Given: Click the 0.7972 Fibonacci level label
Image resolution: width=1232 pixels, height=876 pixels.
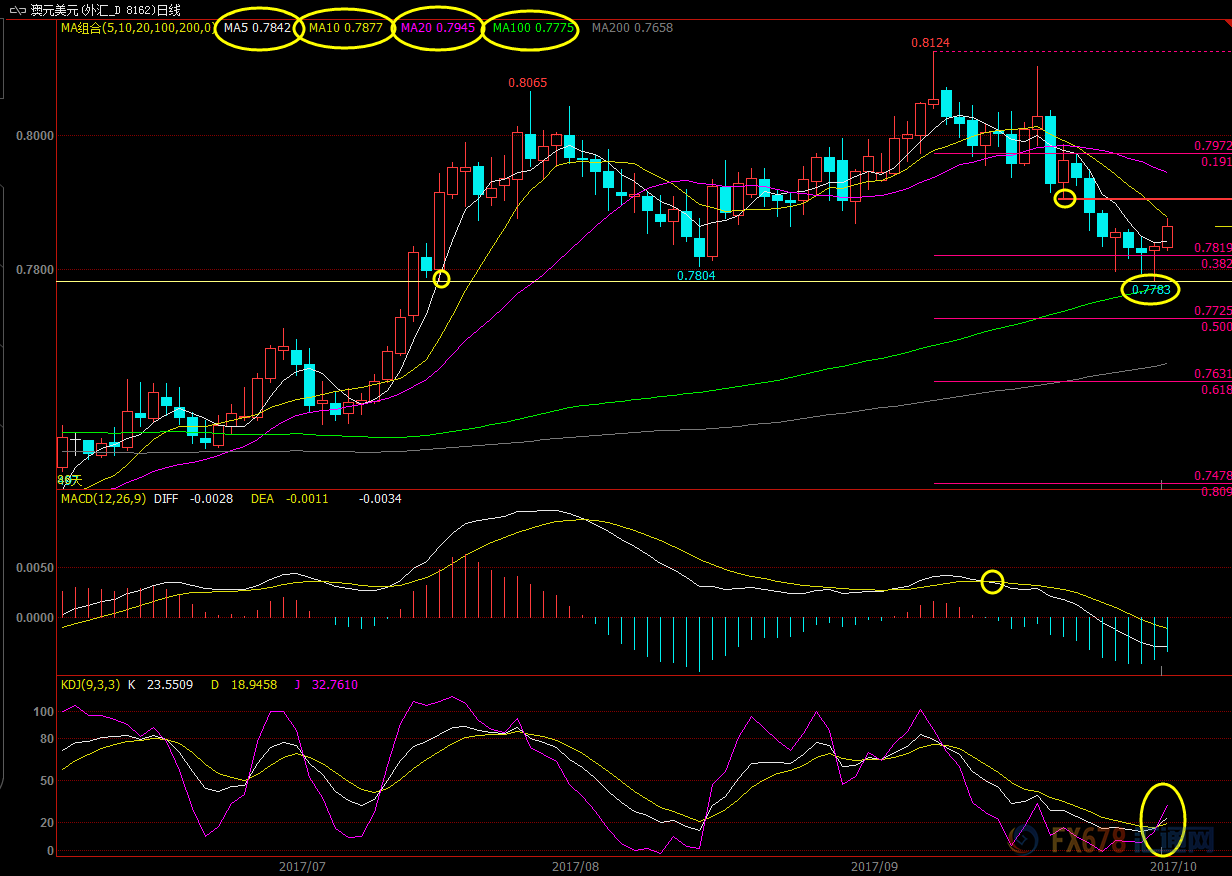Looking at the screenshot, I should click(x=1212, y=146).
